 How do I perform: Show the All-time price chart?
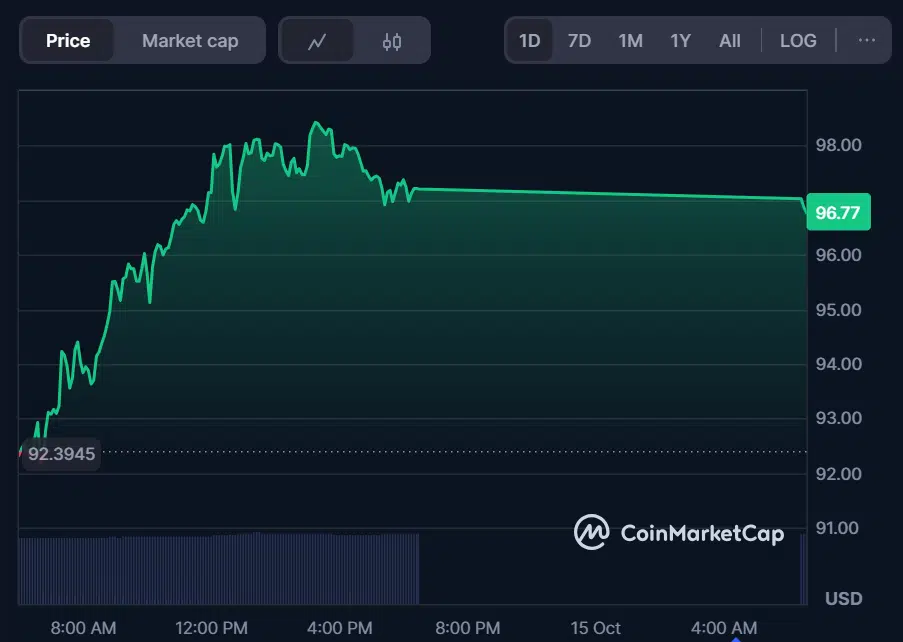click(x=730, y=40)
